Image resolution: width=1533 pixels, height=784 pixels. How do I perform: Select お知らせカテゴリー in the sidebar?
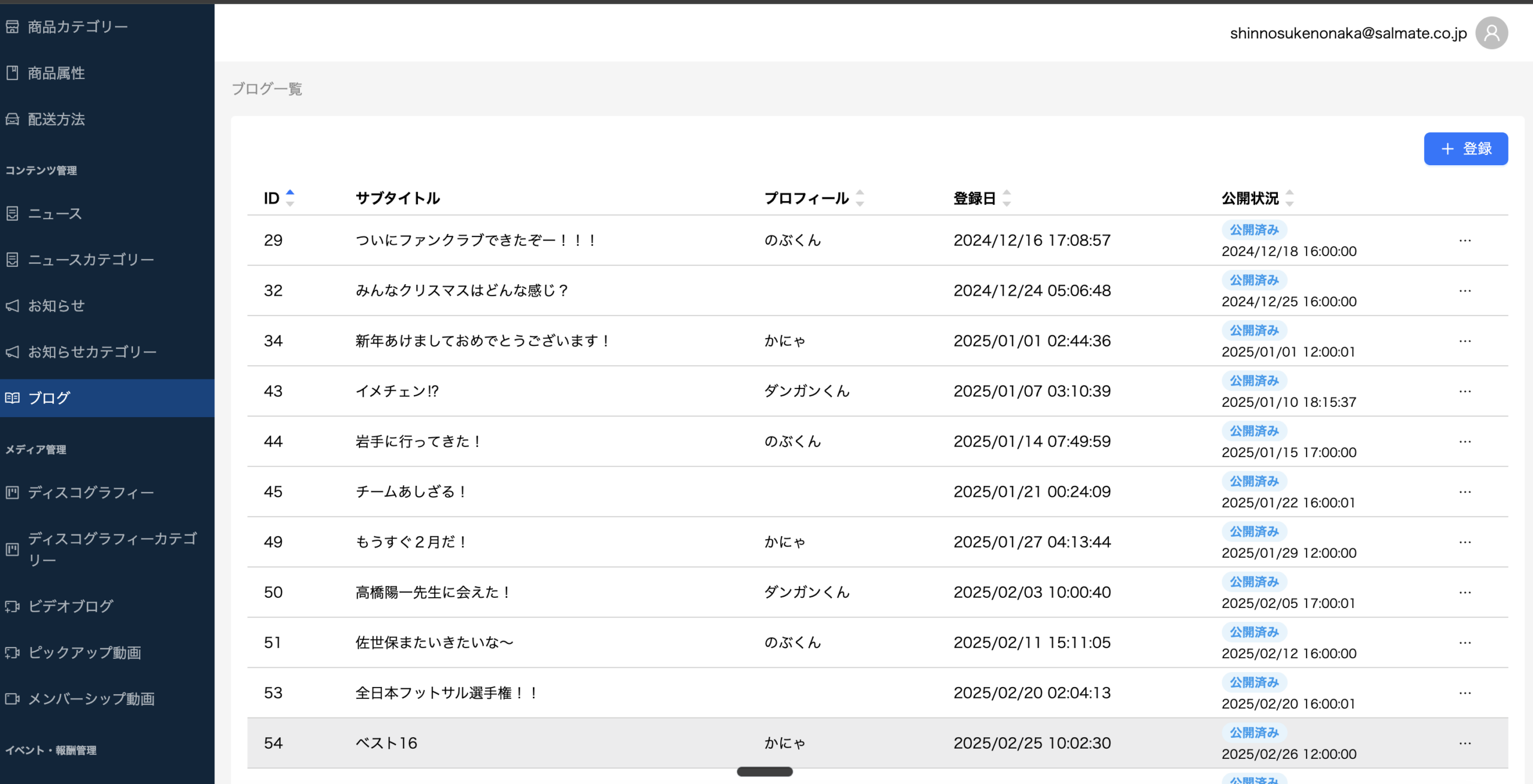point(13,352)
